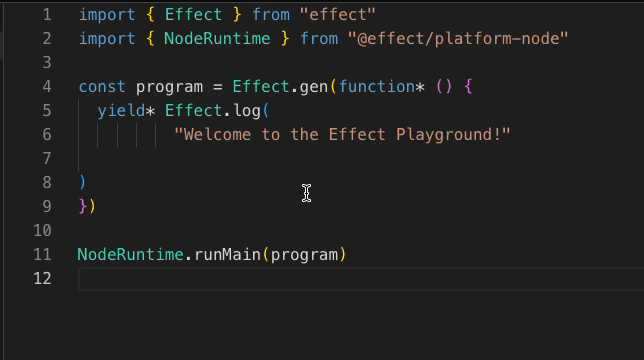The image size is (644, 360).
Task: Click line number 11 in the gutter
Action: (42, 255)
